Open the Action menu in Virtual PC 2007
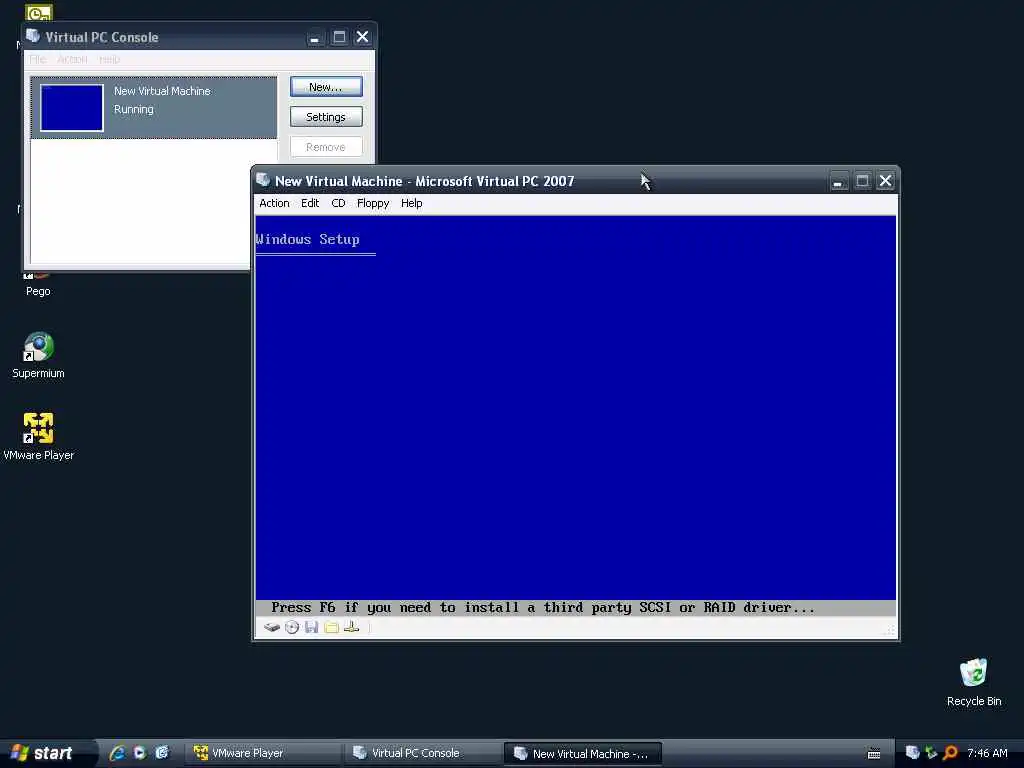The width and height of the screenshot is (1024, 768). coord(274,203)
